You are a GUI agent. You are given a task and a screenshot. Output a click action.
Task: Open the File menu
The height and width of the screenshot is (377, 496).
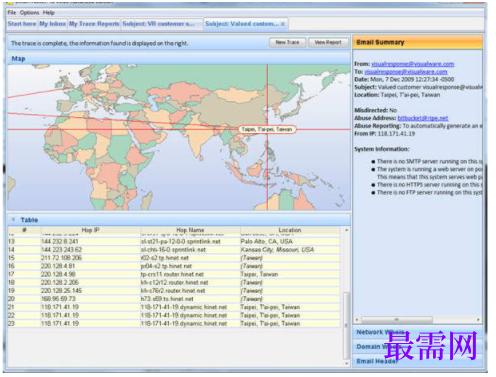tap(12, 13)
